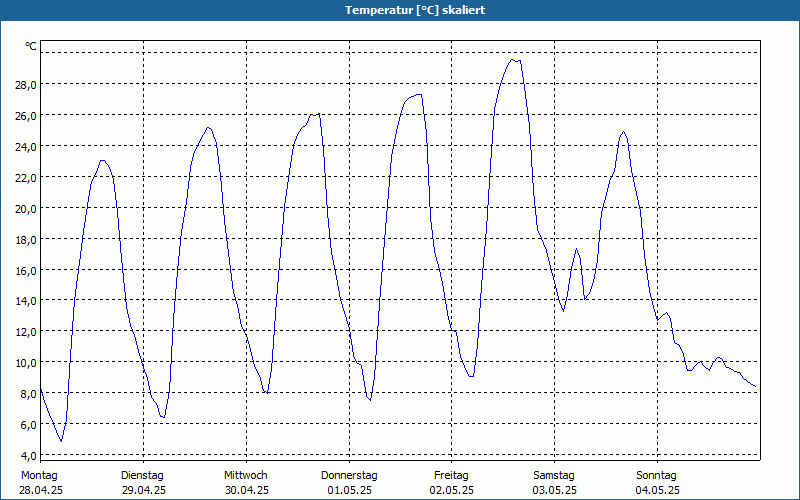Click the Mittwoch day label
Viewport: 800px width, 500px height.
pyautogui.click(x=246, y=476)
